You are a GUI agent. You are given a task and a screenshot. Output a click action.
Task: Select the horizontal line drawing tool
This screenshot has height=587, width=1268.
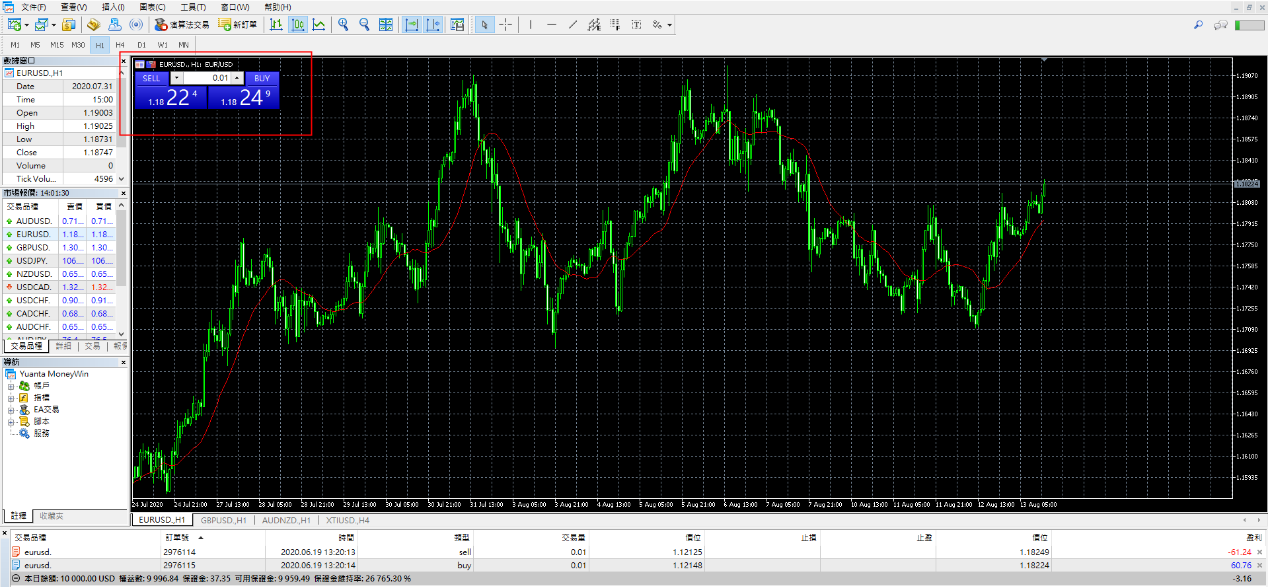(551, 24)
